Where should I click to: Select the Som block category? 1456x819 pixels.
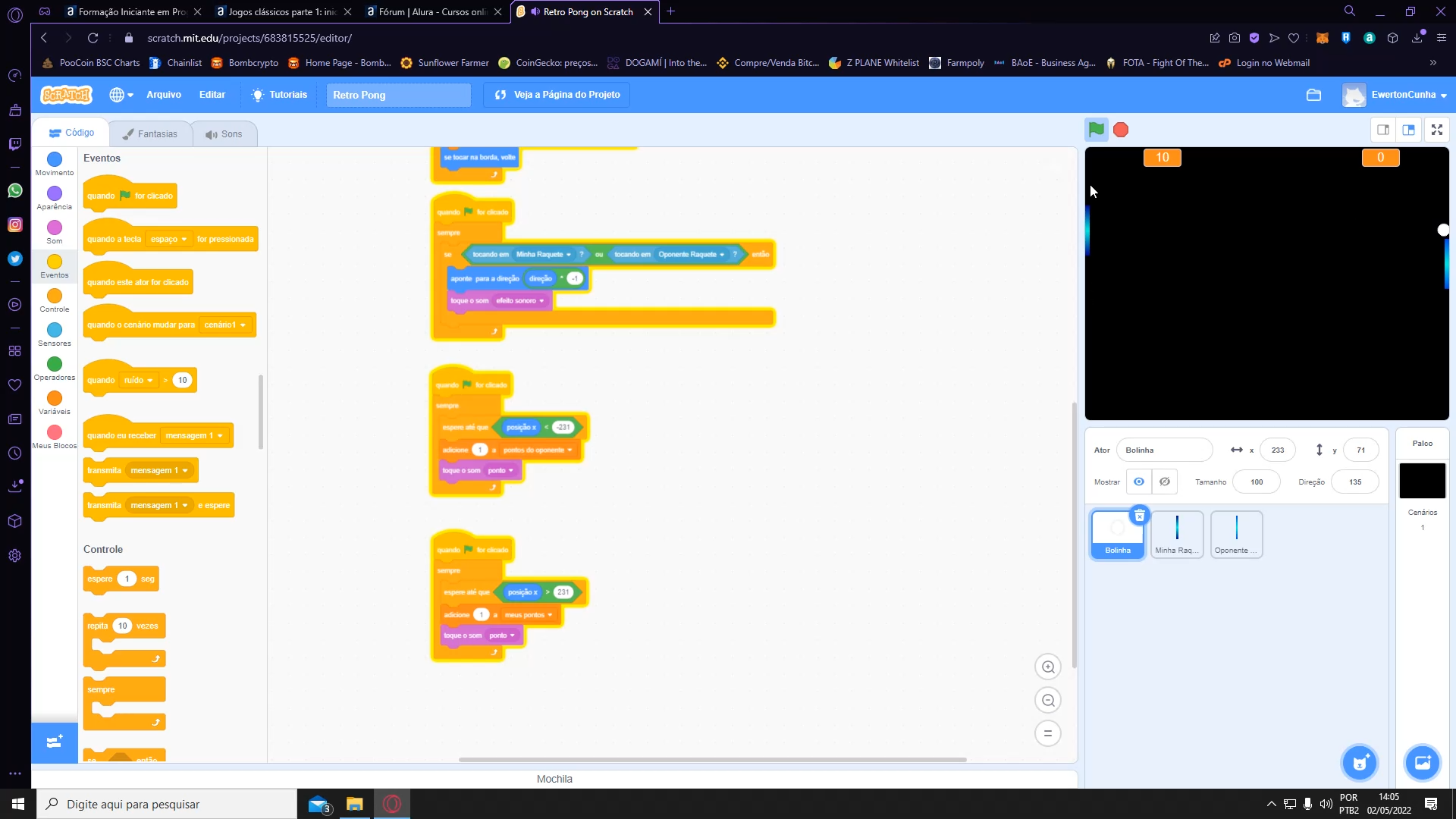(x=55, y=232)
